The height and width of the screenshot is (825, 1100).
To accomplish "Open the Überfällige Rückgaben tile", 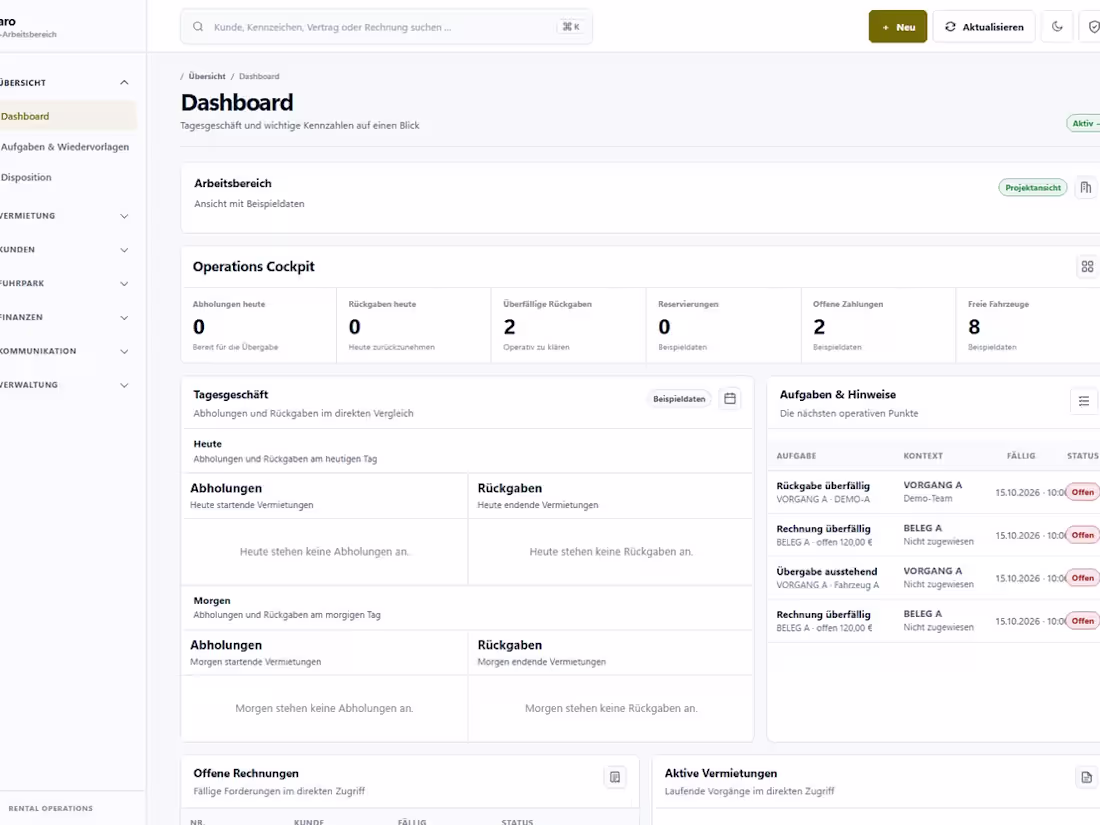I will point(569,325).
